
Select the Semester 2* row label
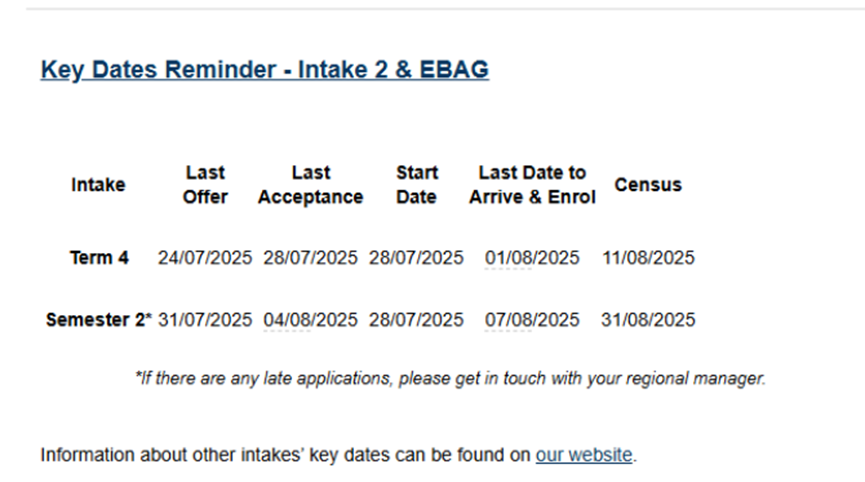pos(99,319)
